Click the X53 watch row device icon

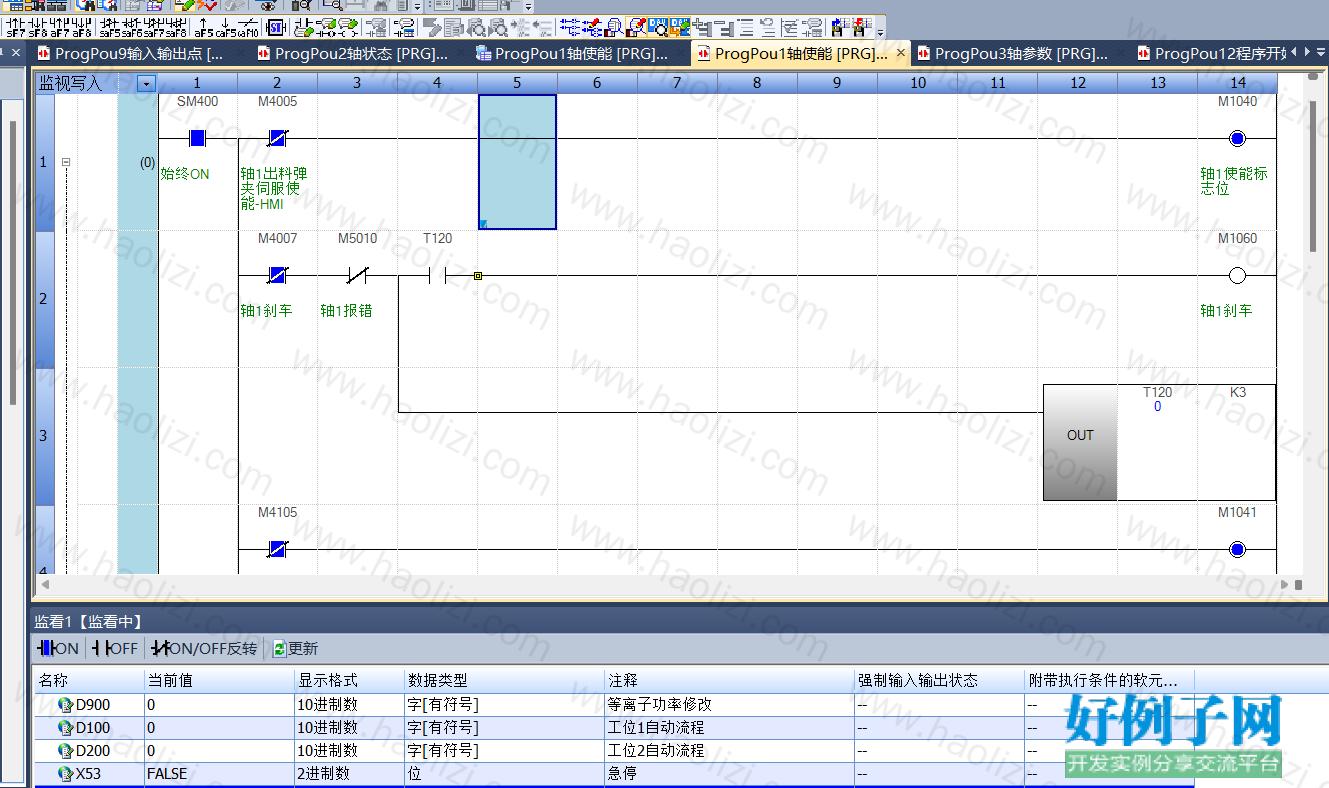65,773
